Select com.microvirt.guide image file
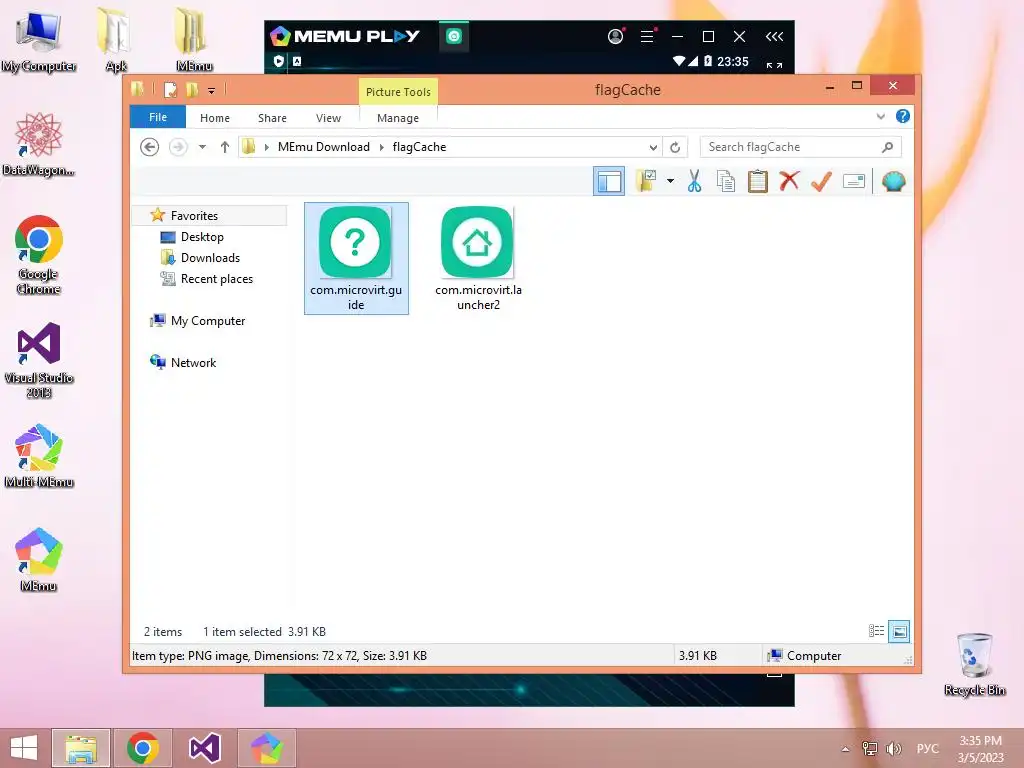This screenshot has width=1024, height=768. coord(356,259)
